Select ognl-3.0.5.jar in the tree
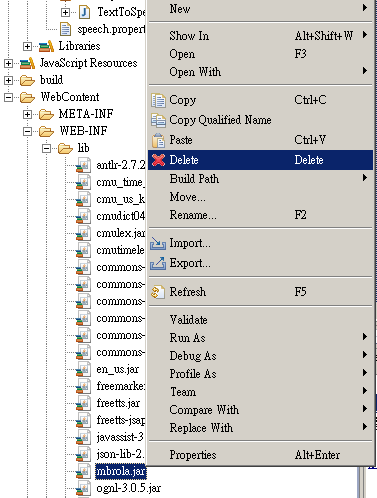The width and height of the screenshot is (377, 498). tap(129, 488)
